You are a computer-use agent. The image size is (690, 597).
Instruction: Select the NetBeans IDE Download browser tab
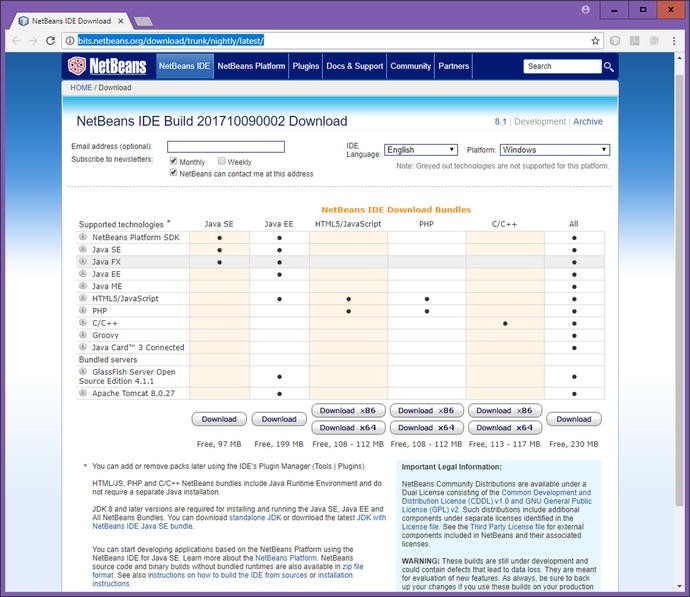point(70,21)
